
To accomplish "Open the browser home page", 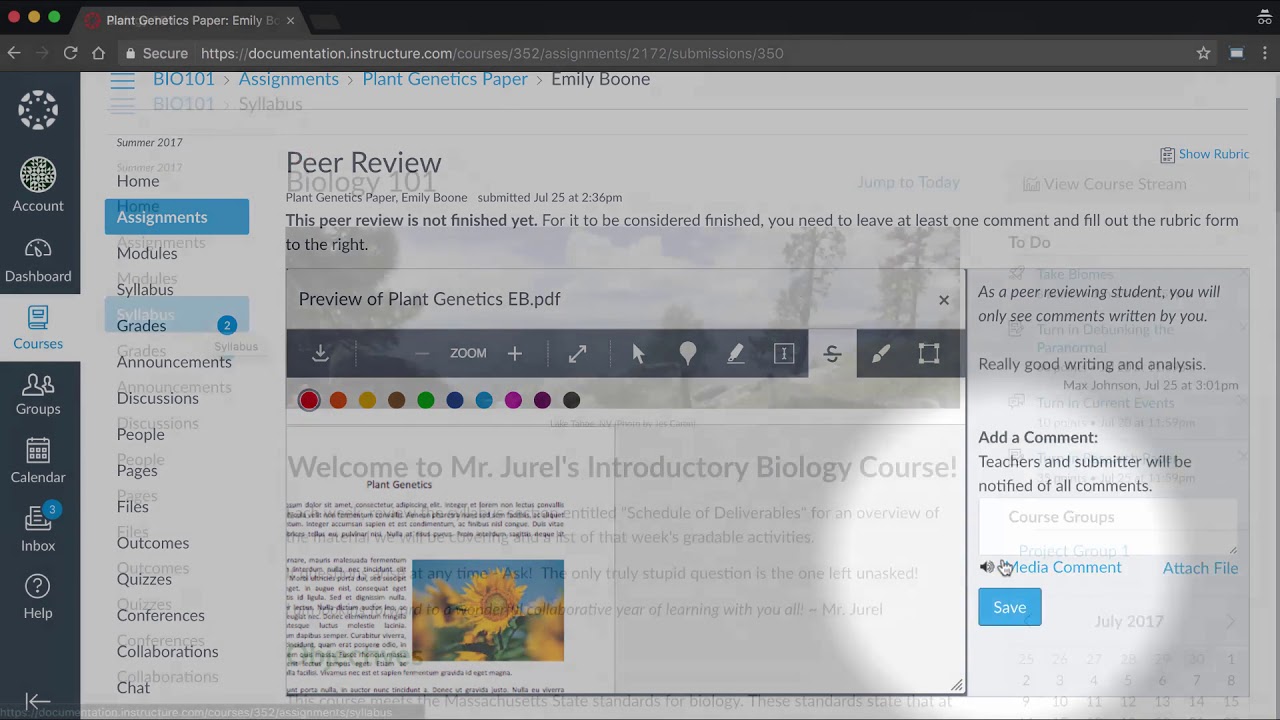I will pyautogui.click(x=98, y=53).
